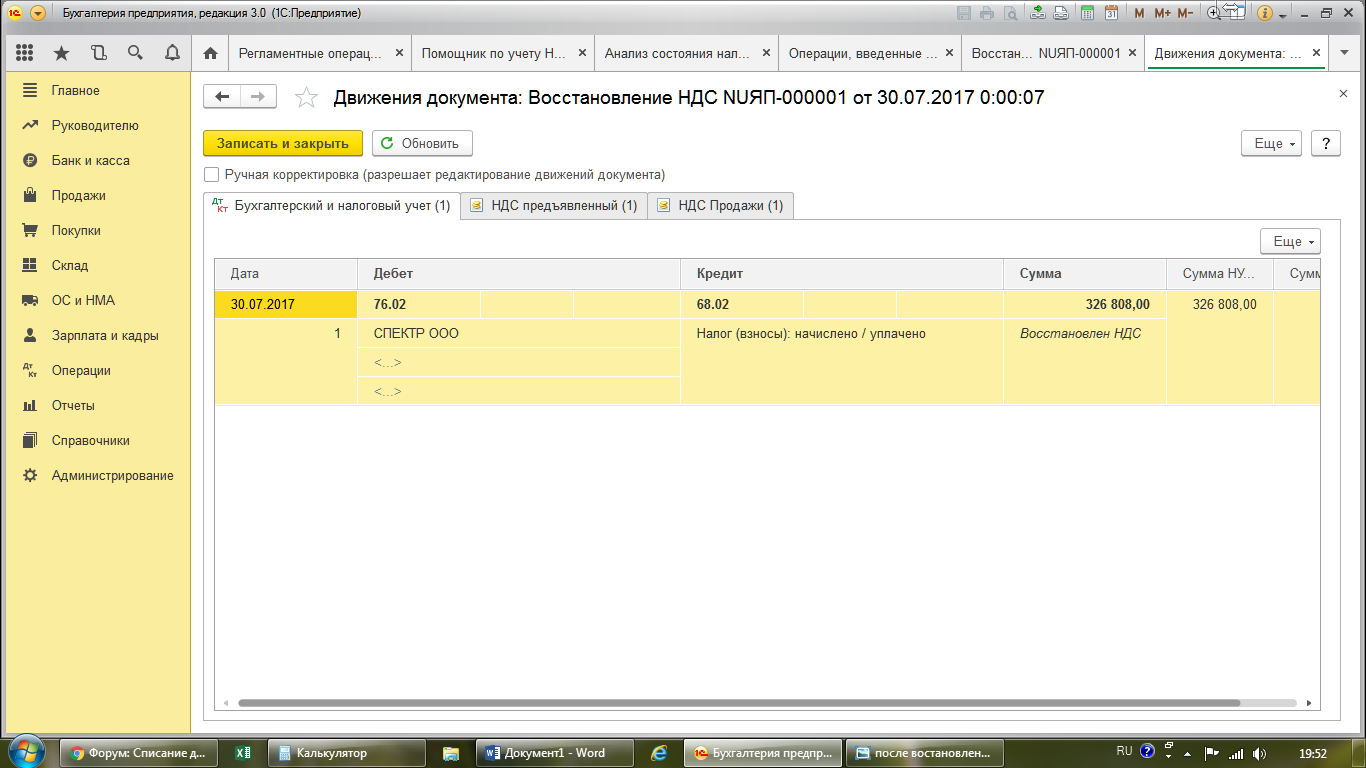Switch to Калькулятор in taskbar
This screenshot has width=1366, height=768.
pos(348,752)
